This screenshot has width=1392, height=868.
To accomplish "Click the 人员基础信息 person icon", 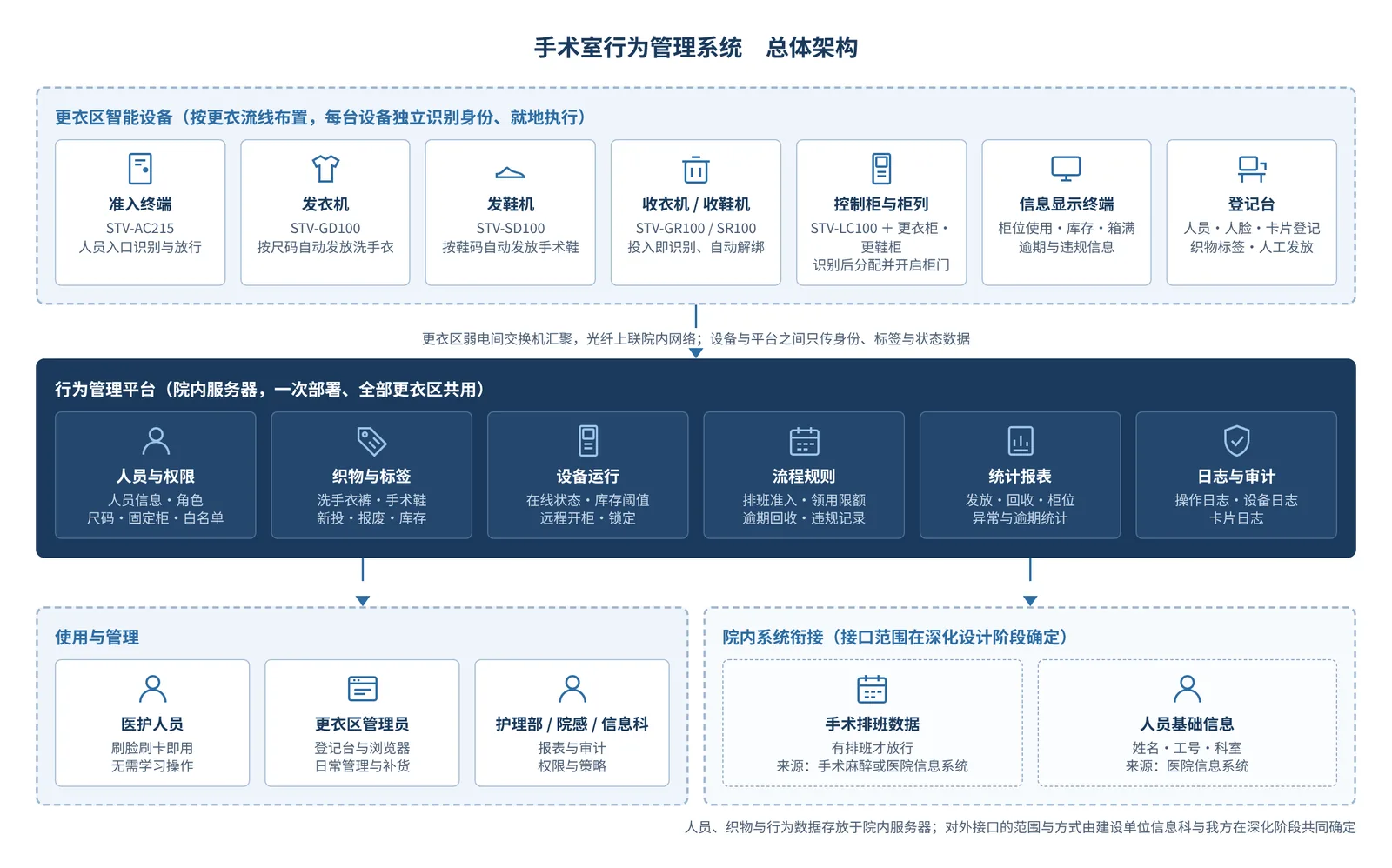I will (1187, 689).
